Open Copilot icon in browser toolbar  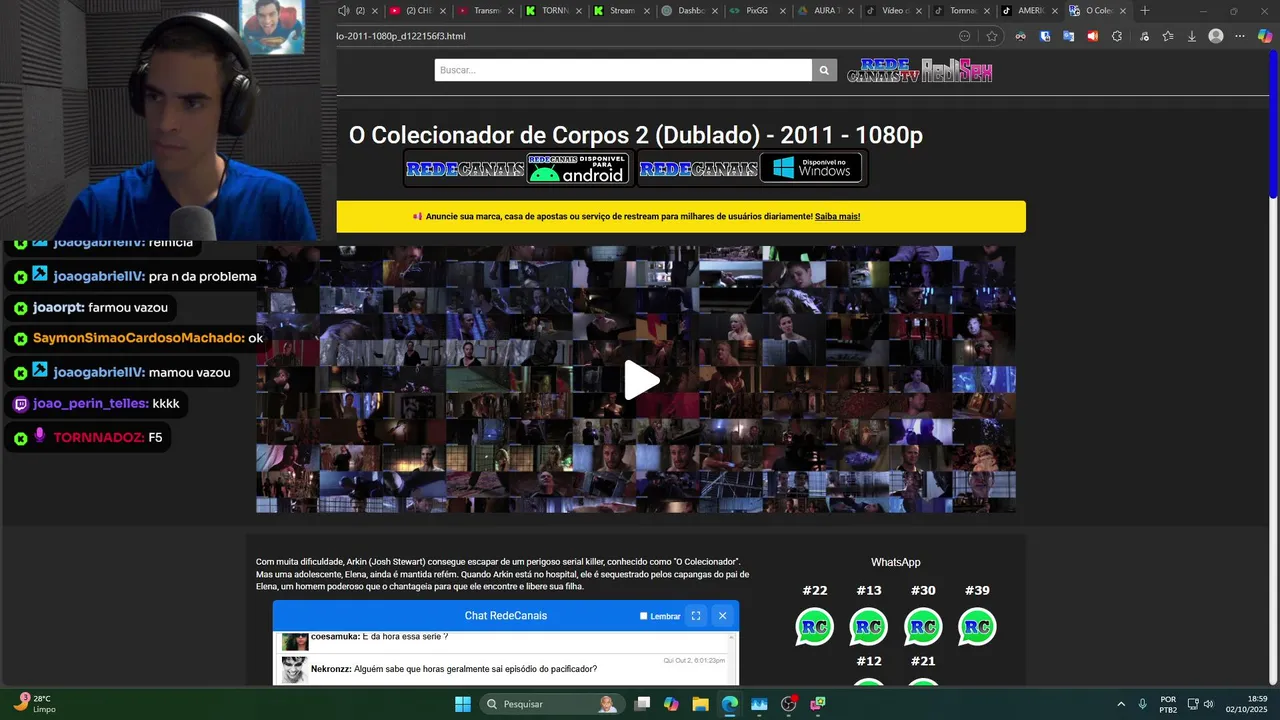click(1265, 36)
